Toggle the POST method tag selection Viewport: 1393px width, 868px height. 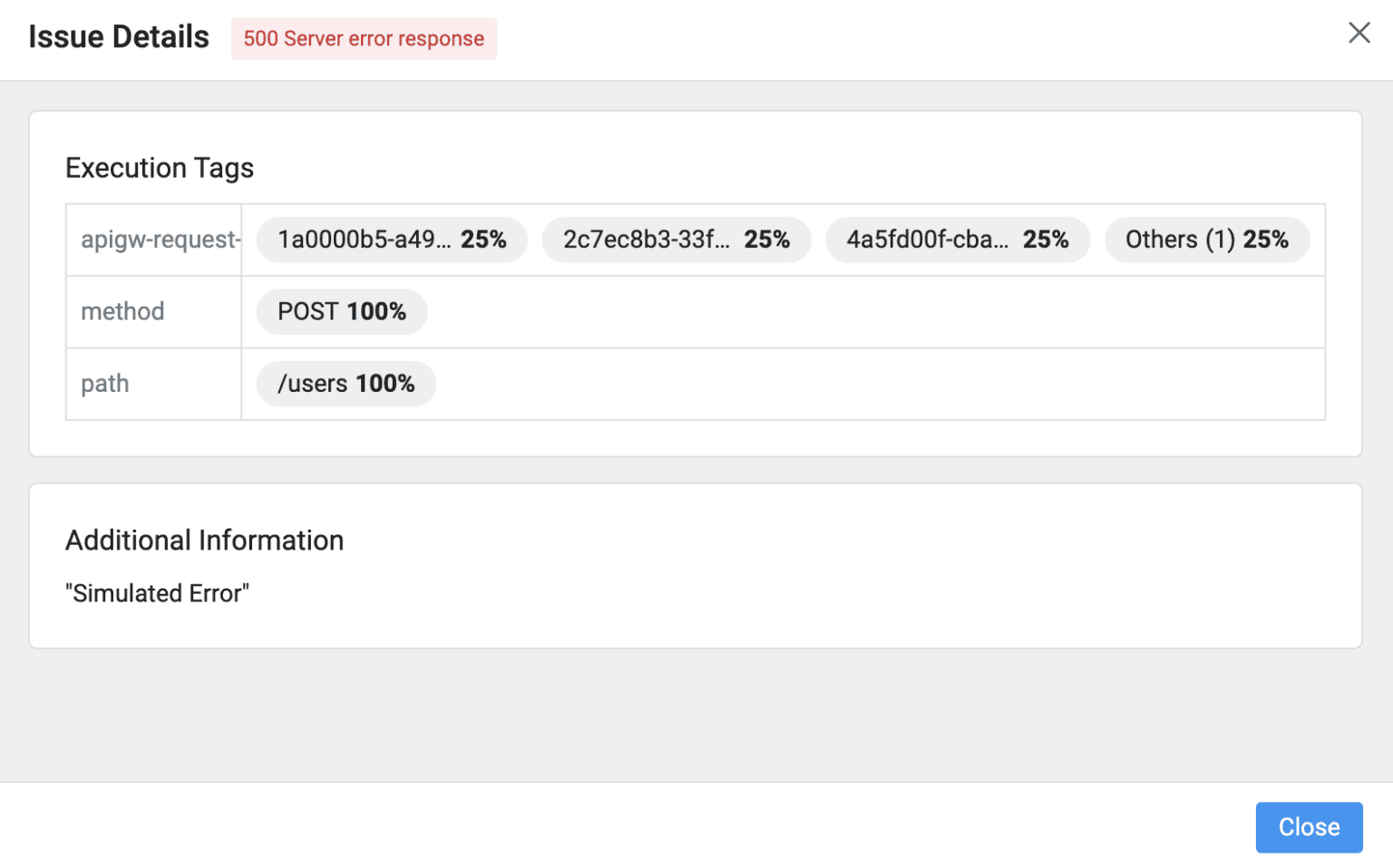tap(341, 311)
